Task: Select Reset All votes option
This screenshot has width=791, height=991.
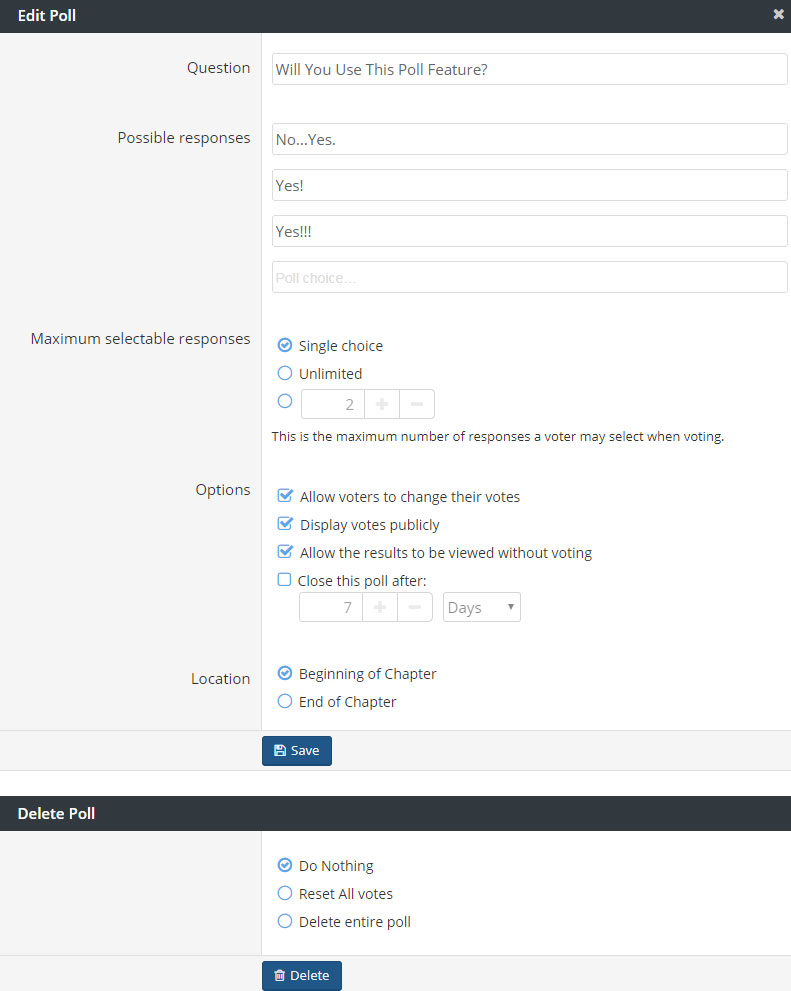Action: tap(285, 894)
